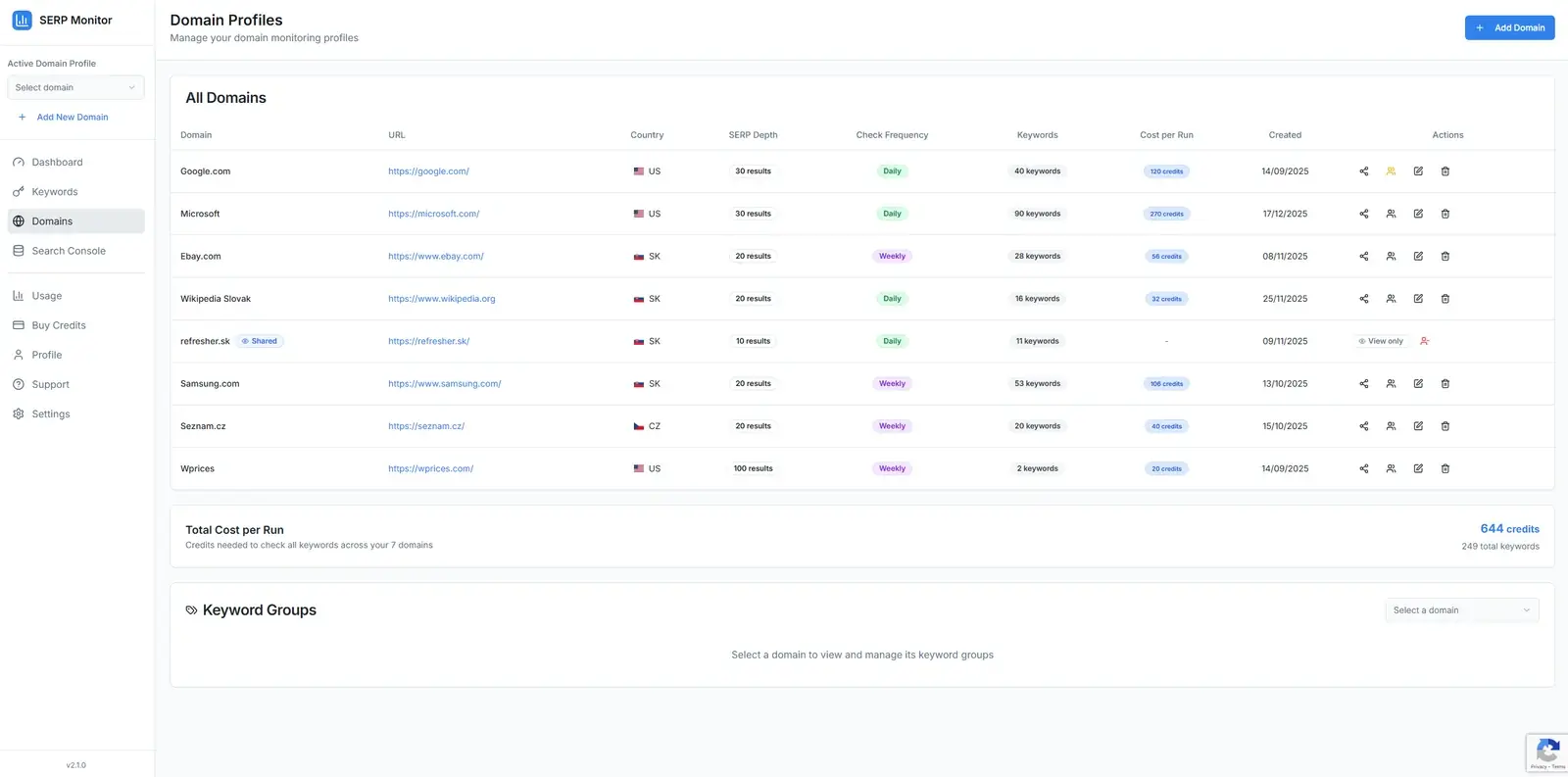Open https://seznam.cz/ link
1568x777 pixels.
coord(426,426)
